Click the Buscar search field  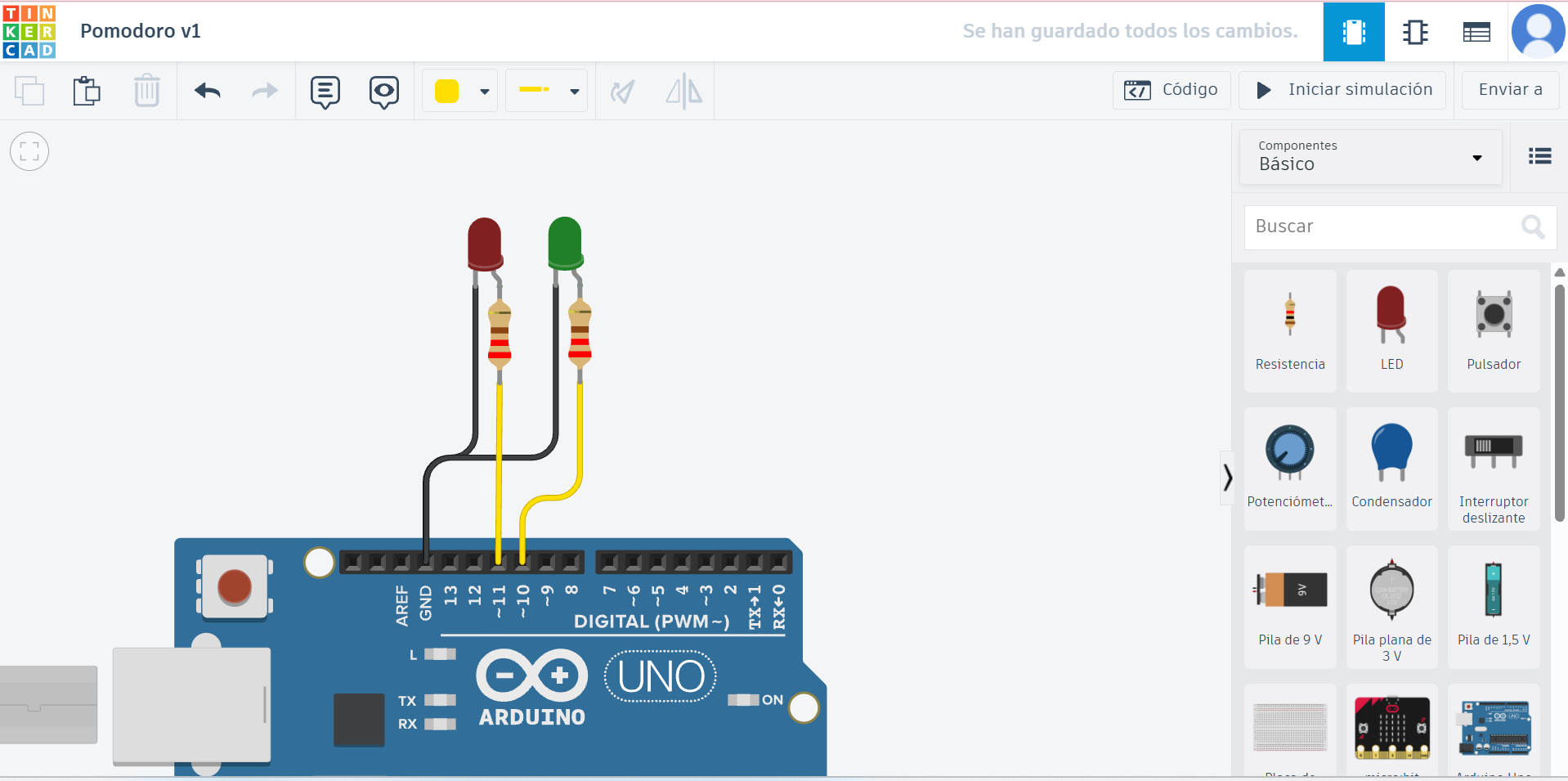pos(1382,227)
